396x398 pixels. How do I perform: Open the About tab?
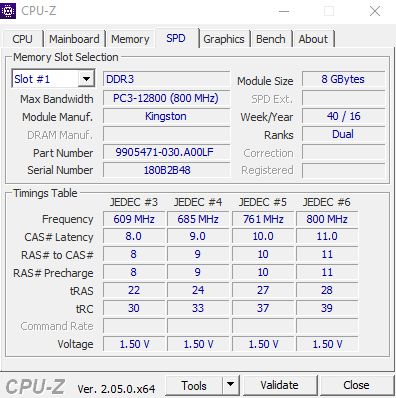pyautogui.click(x=313, y=39)
